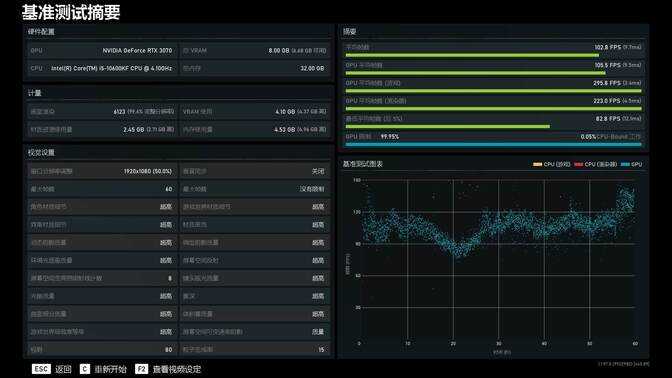Viewport: 672px width, 378px height.
Task: Click the yellow CPU (游戏) legend swatch
Action: (x=537, y=164)
